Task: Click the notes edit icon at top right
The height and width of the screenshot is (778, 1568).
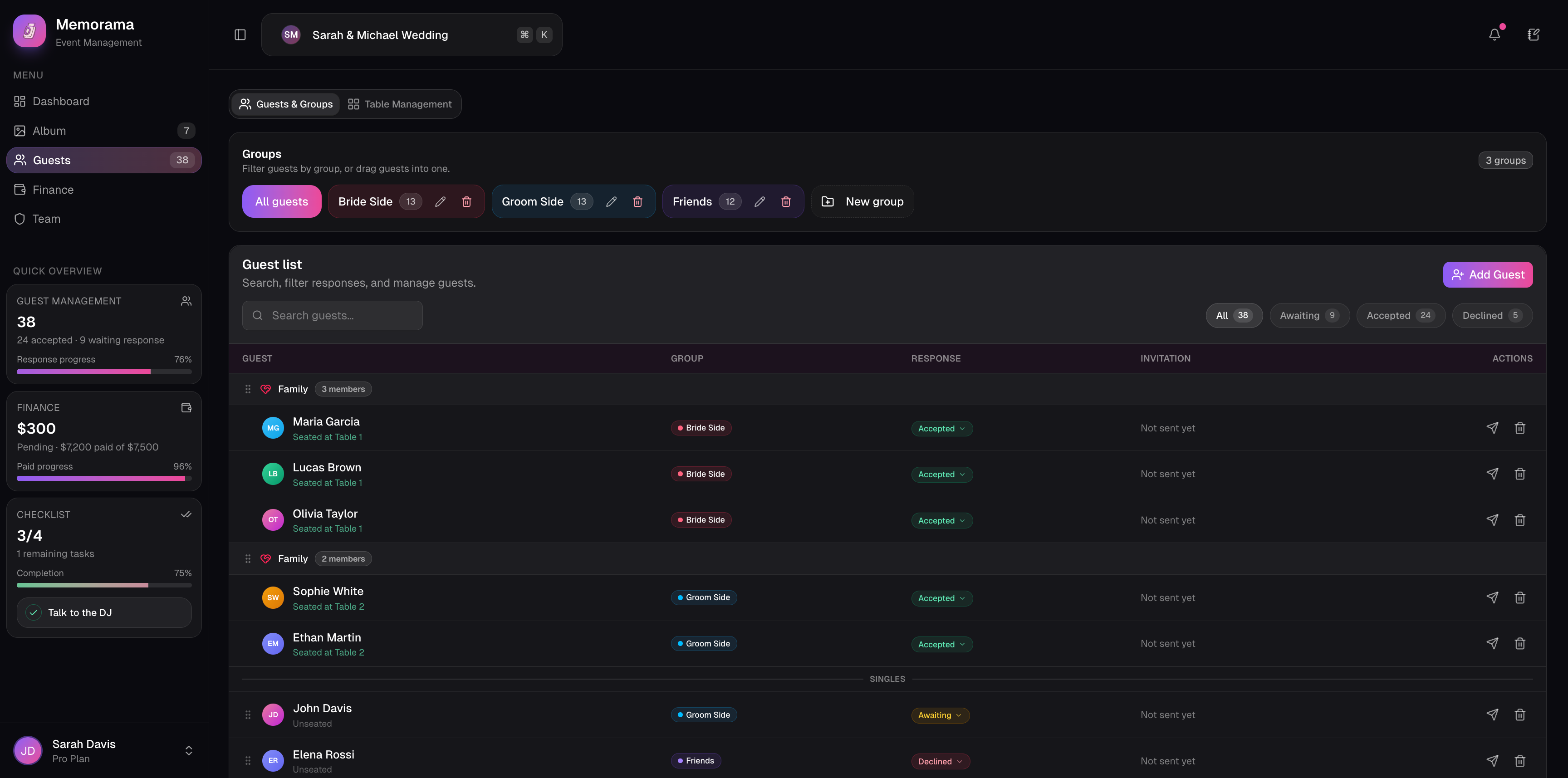Action: (1534, 34)
